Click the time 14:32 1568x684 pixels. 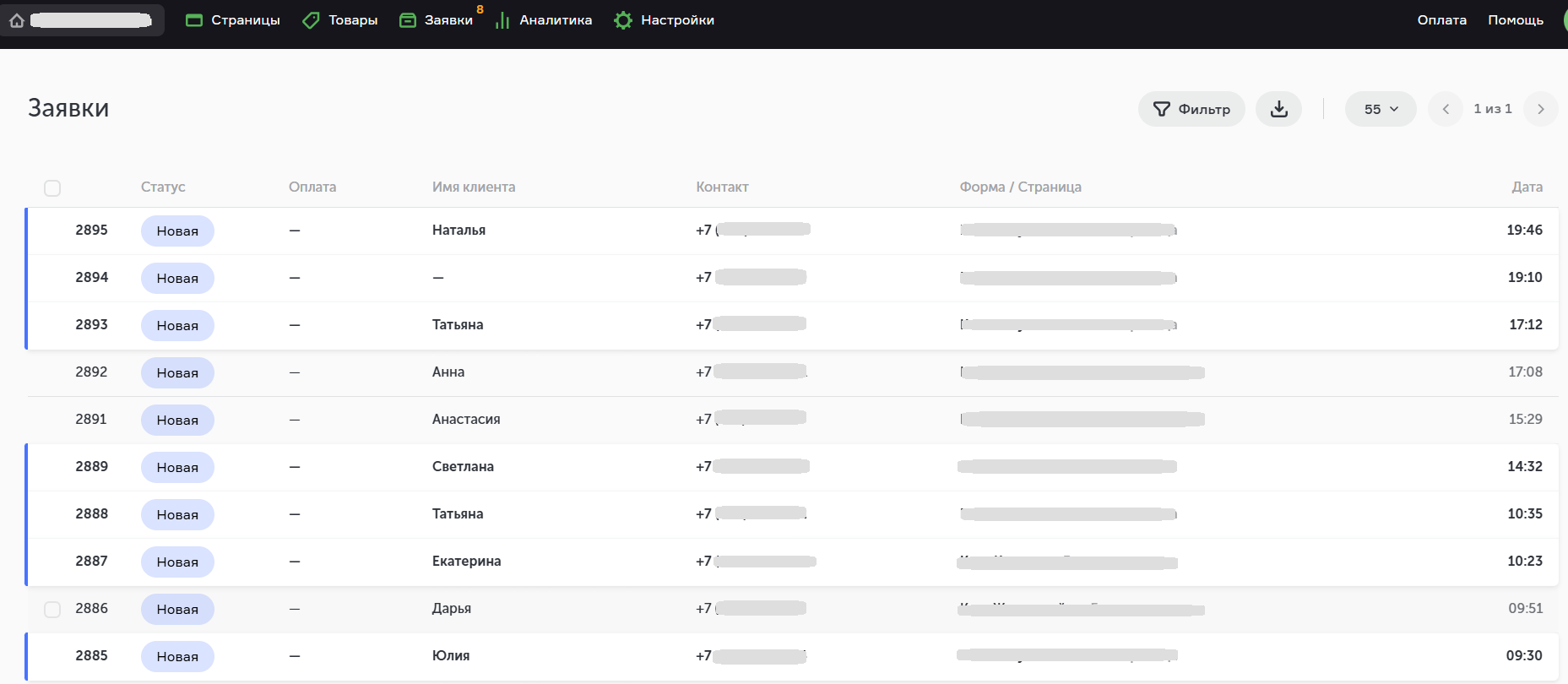click(x=1525, y=466)
